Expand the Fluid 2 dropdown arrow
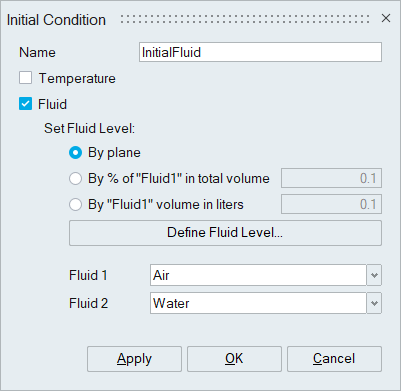Image resolution: width=401 pixels, height=391 pixels. (374, 303)
